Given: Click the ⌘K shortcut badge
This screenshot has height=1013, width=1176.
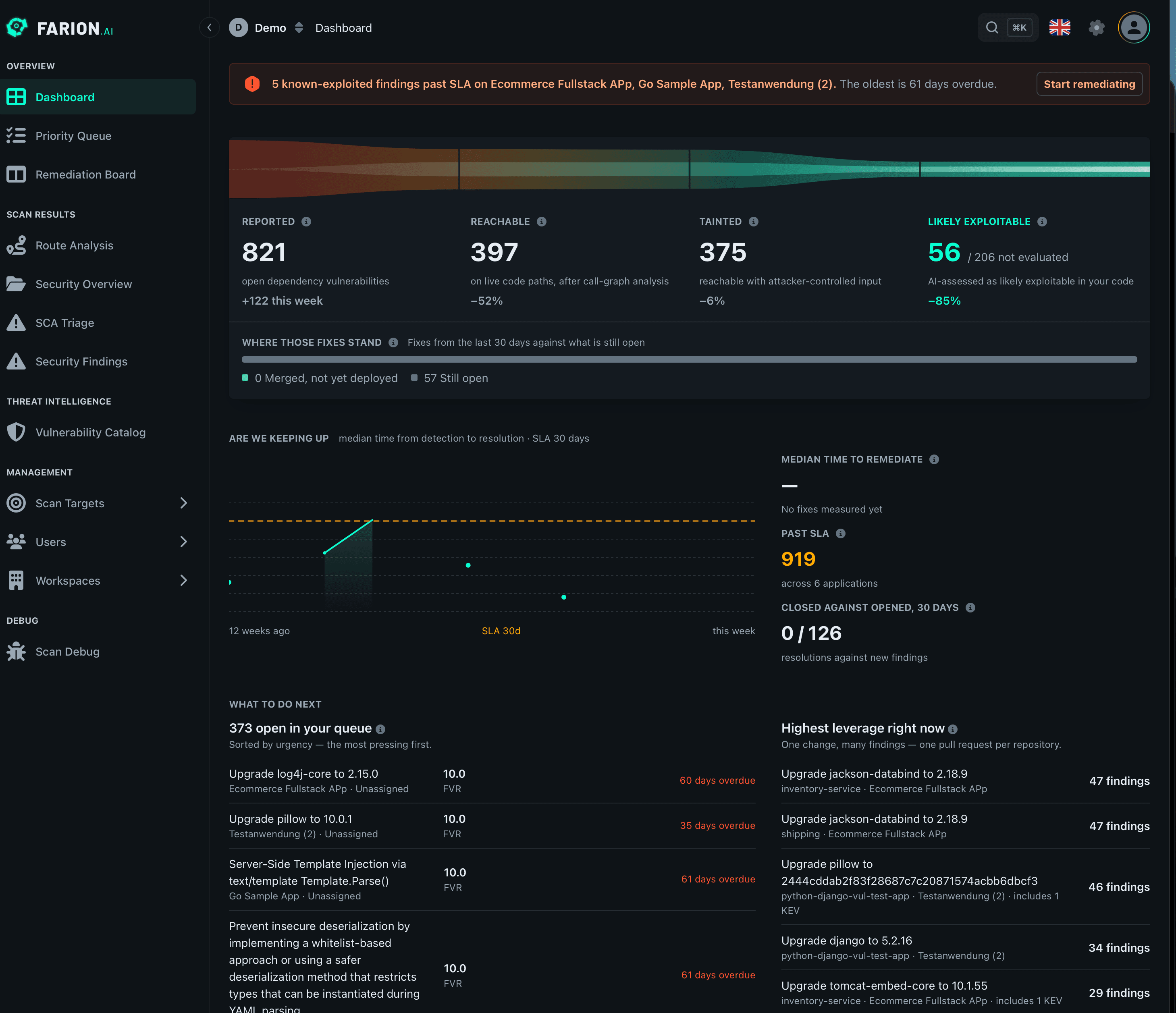Looking at the screenshot, I should 1019,27.
